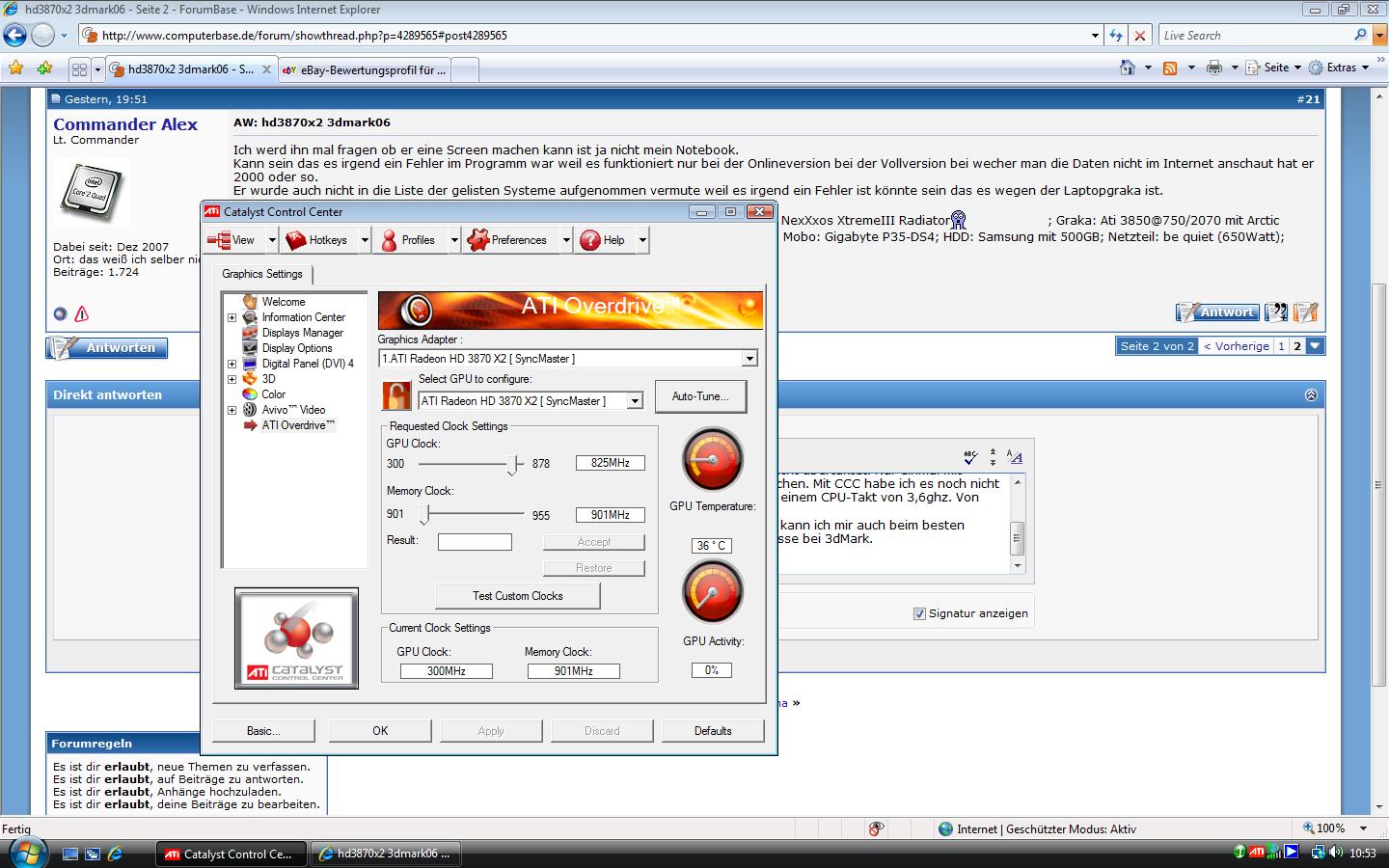Select Color tree item

coord(274,394)
